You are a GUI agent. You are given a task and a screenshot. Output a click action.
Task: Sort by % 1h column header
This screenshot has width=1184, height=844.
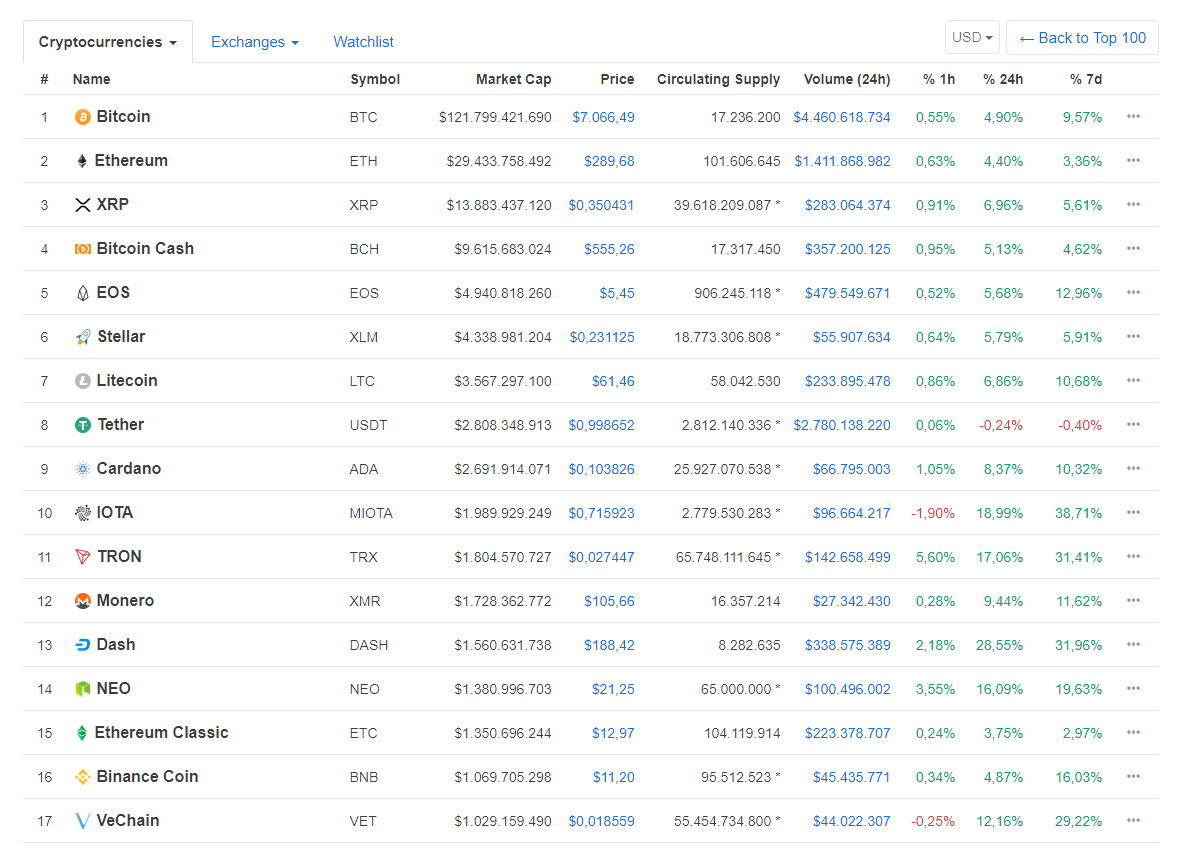click(939, 79)
